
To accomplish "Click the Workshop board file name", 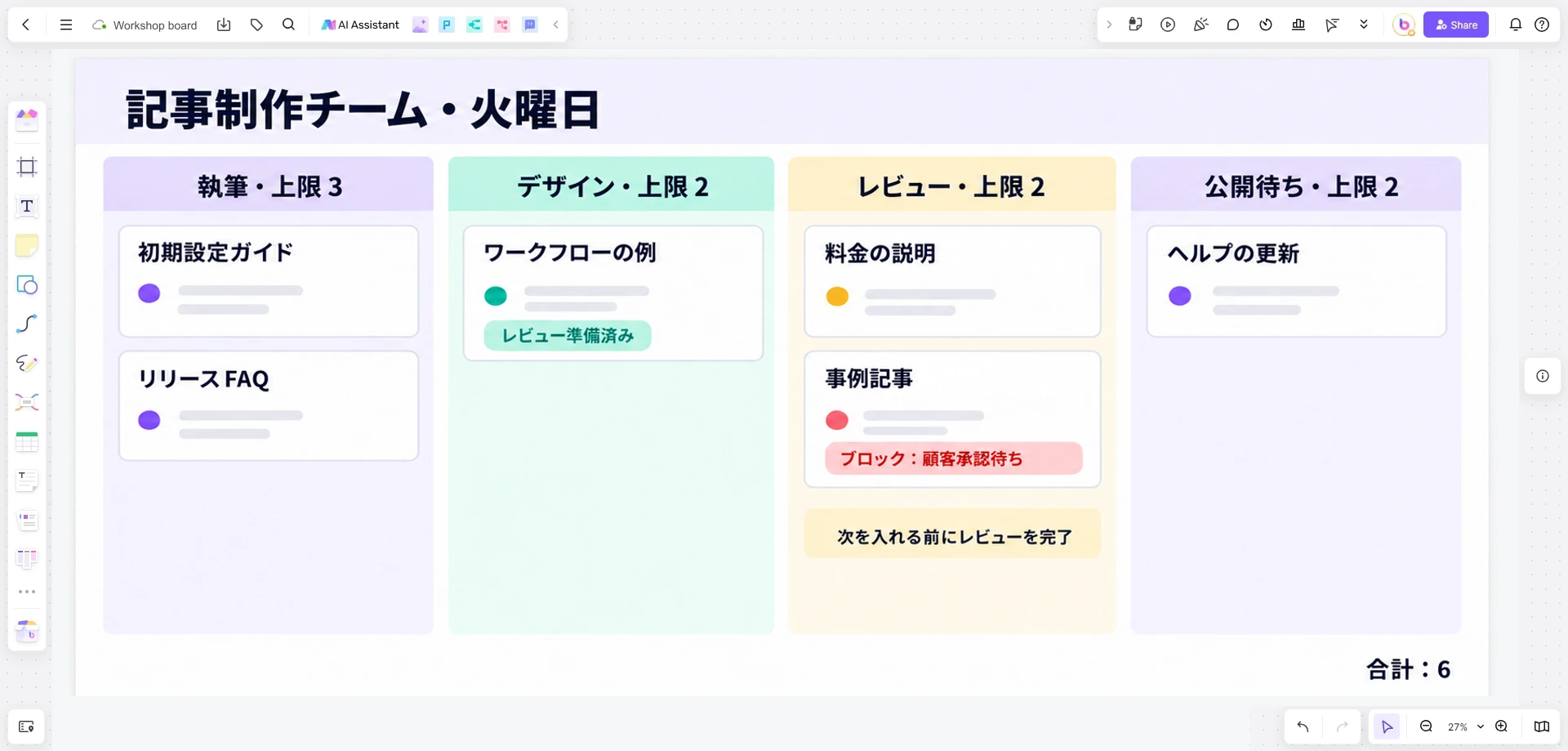I will [x=155, y=25].
